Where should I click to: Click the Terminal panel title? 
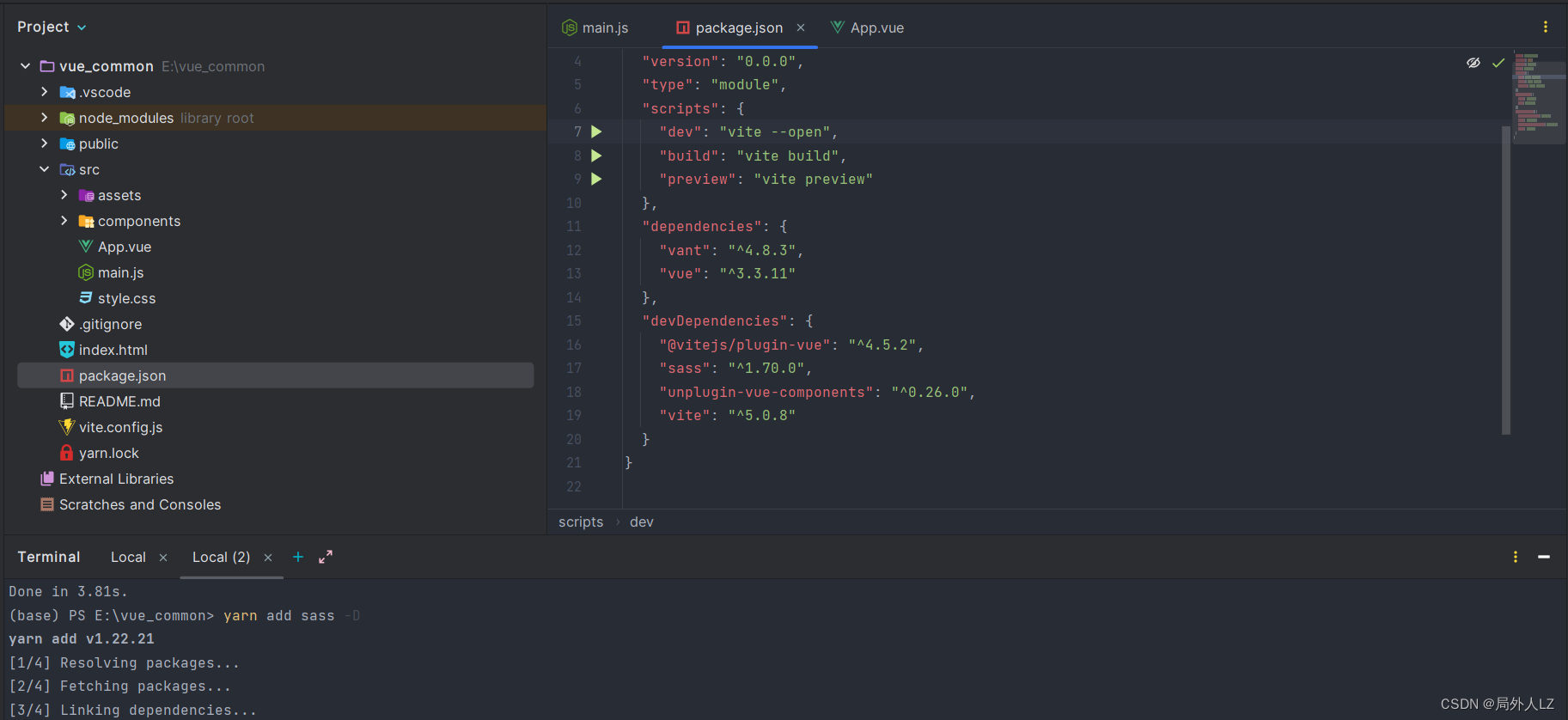pyautogui.click(x=49, y=557)
